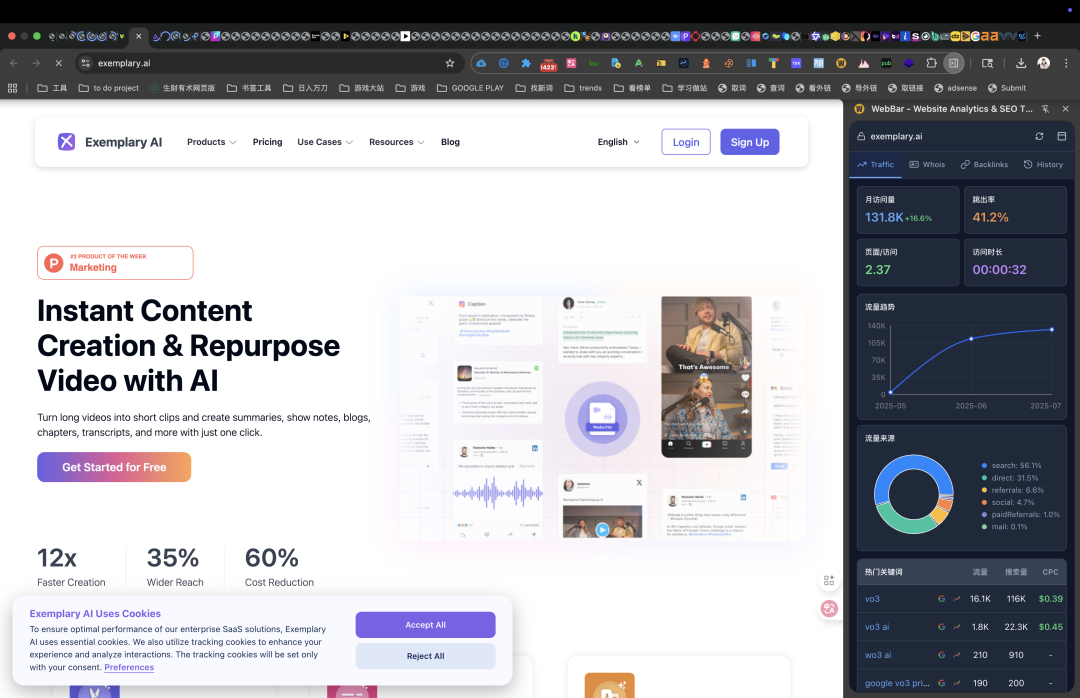Open the Pricing page
The width and height of the screenshot is (1080, 698).
pyautogui.click(x=267, y=142)
